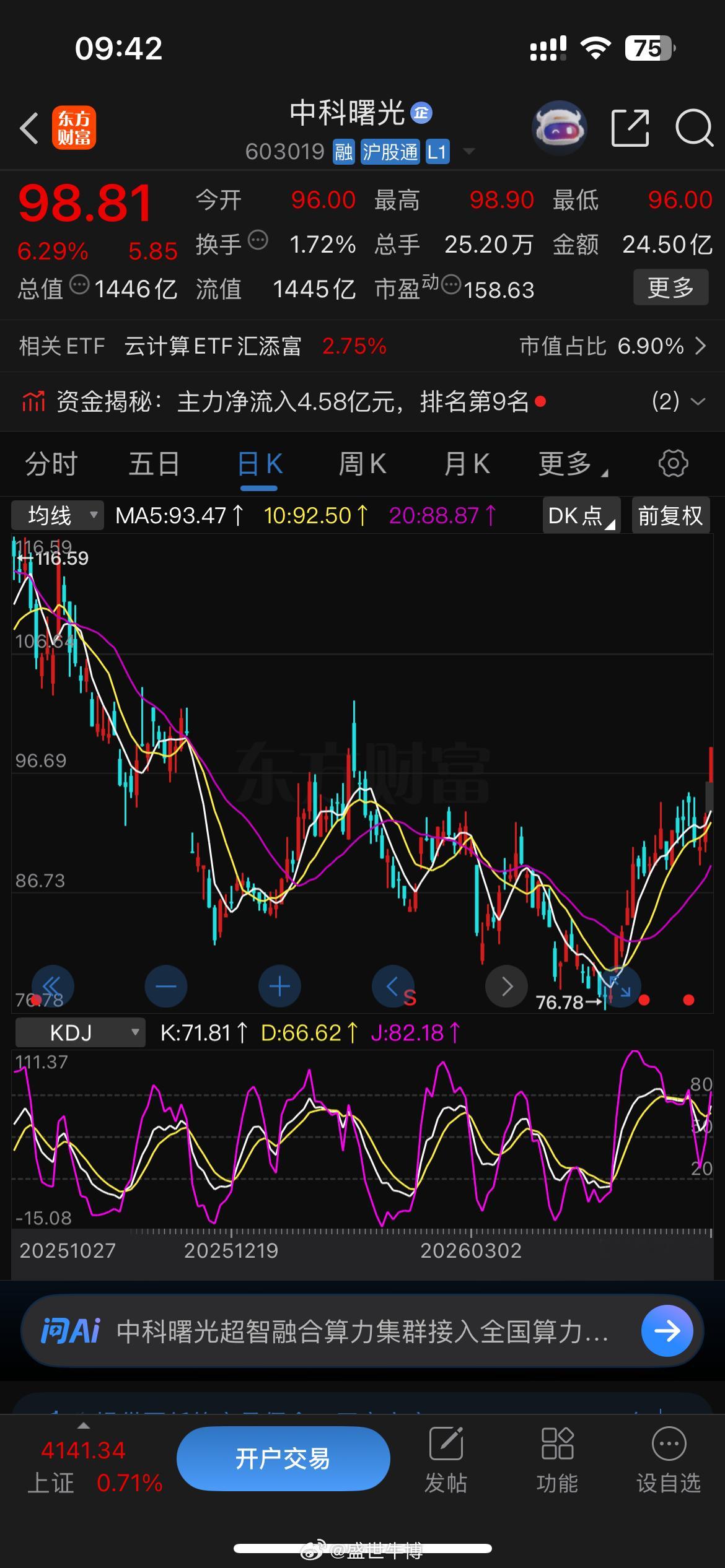Image resolution: width=725 pixels, height=1568 pixels.
Task: Tap the fullscreen expand chart icon
Action: point(620,986)
